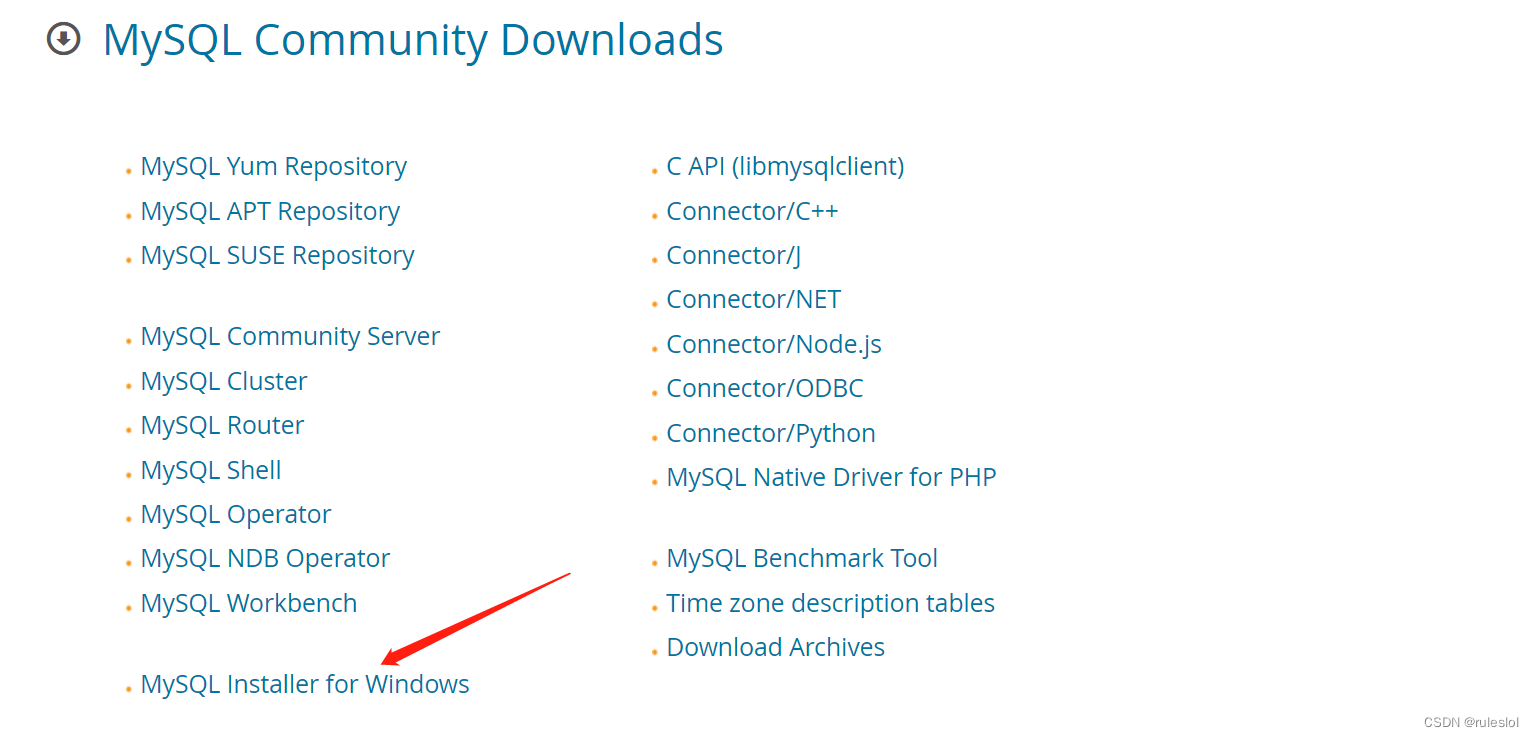This screenshot has height=737, width=1534.
Task: Select MySQL Installer for Windows
Action: tap(305, 684)
